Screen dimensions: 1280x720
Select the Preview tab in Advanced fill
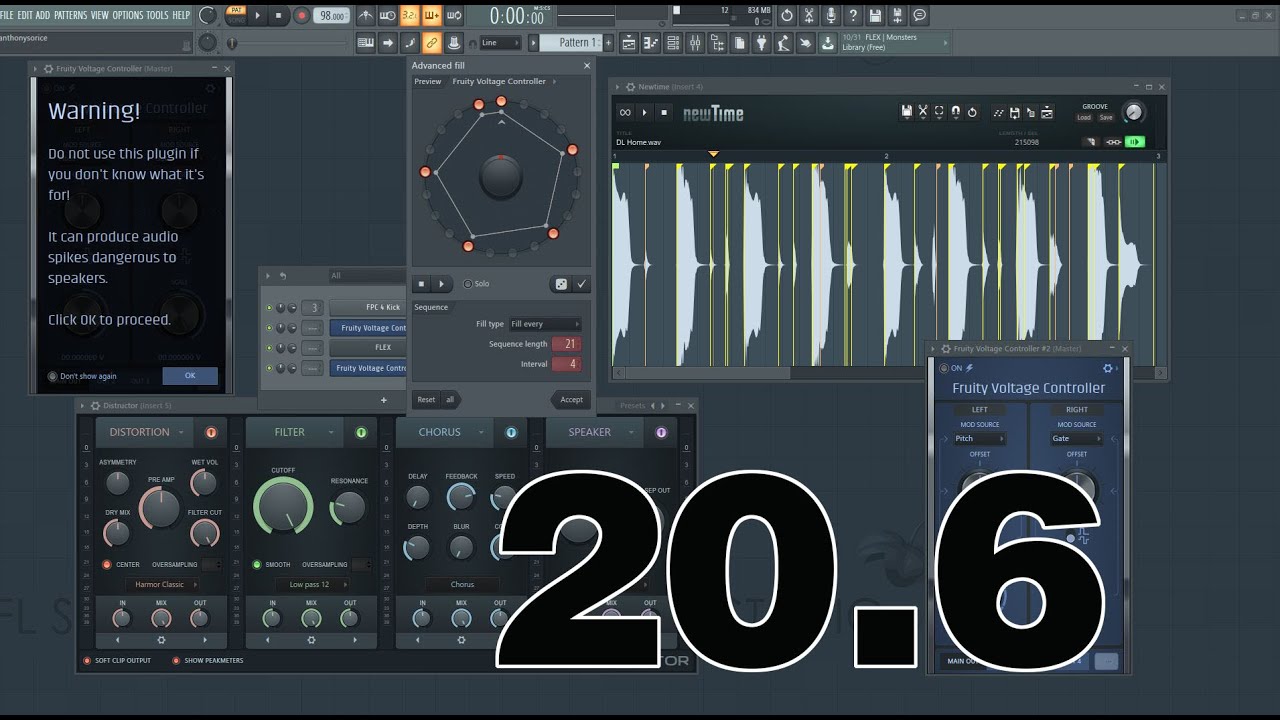click(428, 82)
